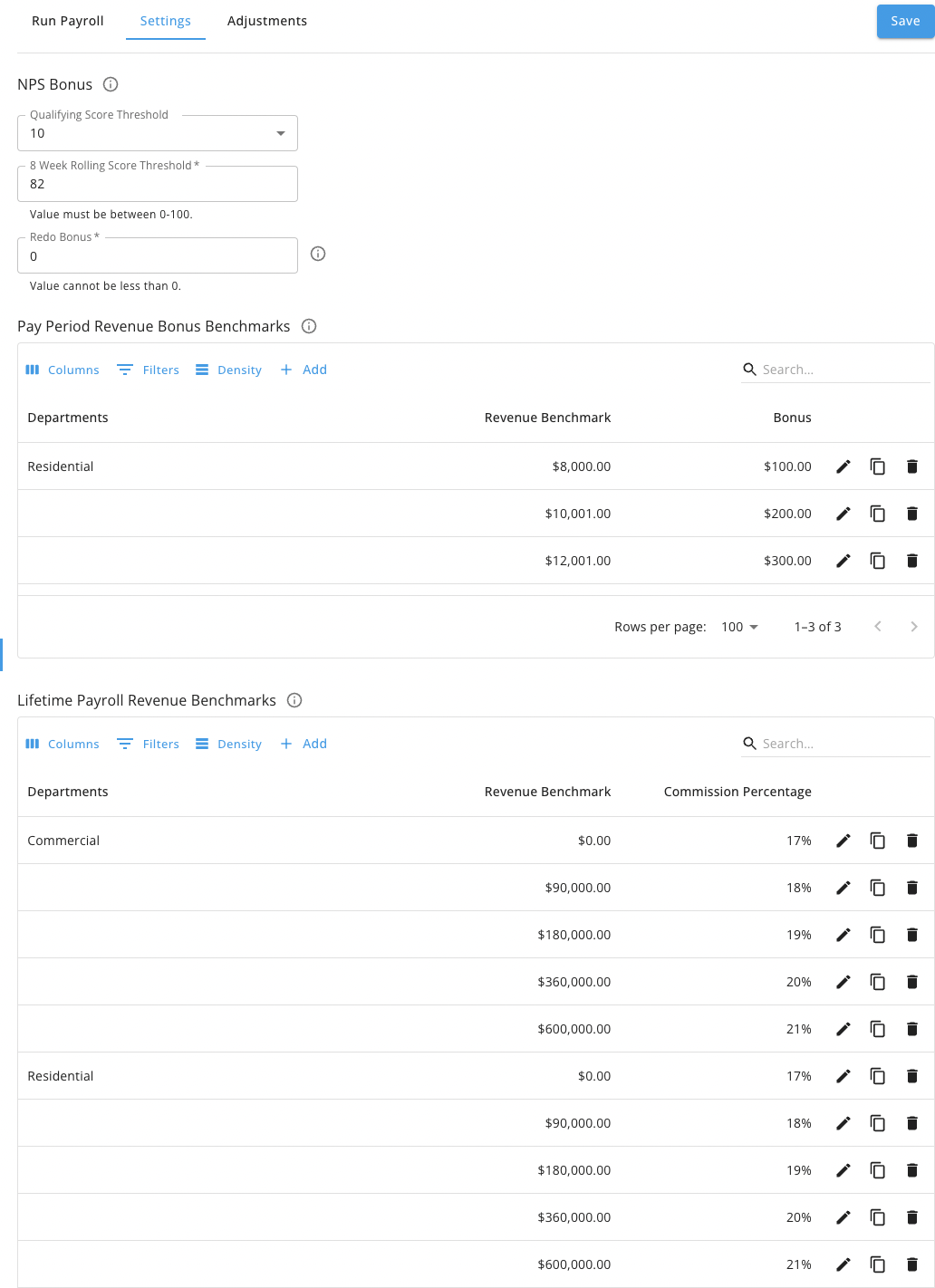Add a new Lifetime Payroll benchmark row
The image size is (935, 1288).
(304, 744)
